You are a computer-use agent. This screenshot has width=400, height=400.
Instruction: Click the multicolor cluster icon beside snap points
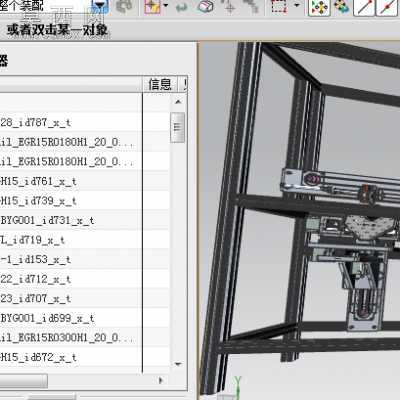click(x=341, y=7)
